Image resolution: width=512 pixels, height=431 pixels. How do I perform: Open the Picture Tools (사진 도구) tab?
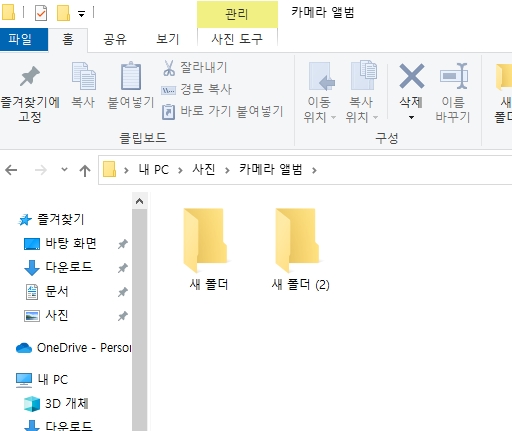pos(237,40)
